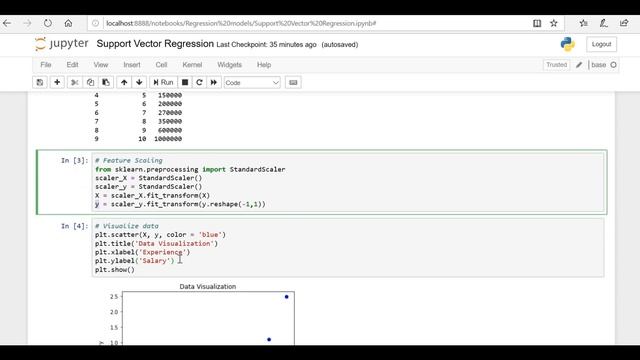Click the browser Forward arrow
Image resolution: width=640 pixels, height=360 pixels.
pyautogui.click(x=27, y=23)
